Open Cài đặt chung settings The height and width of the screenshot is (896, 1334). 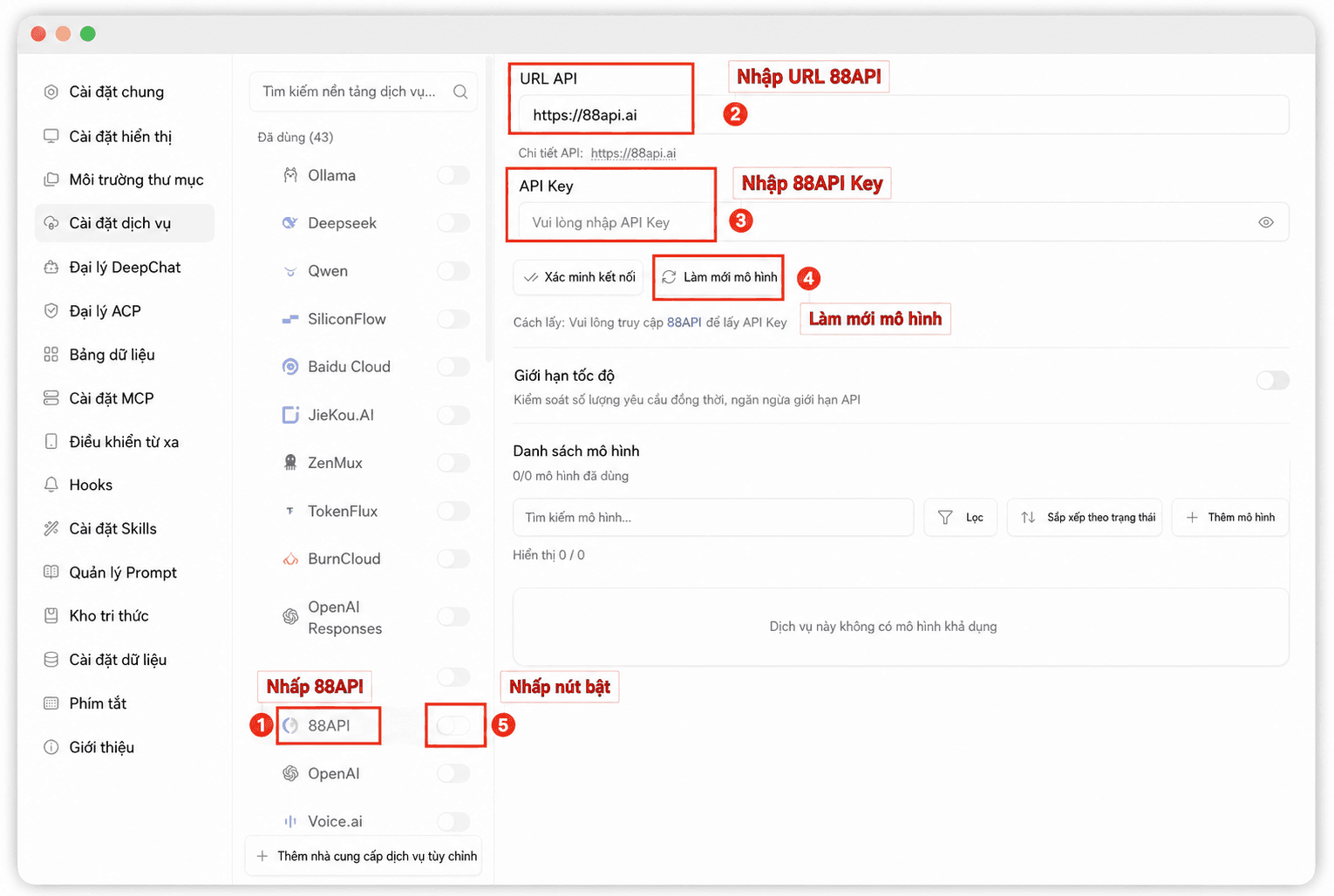pyautogui.click(x=125, y=92)
